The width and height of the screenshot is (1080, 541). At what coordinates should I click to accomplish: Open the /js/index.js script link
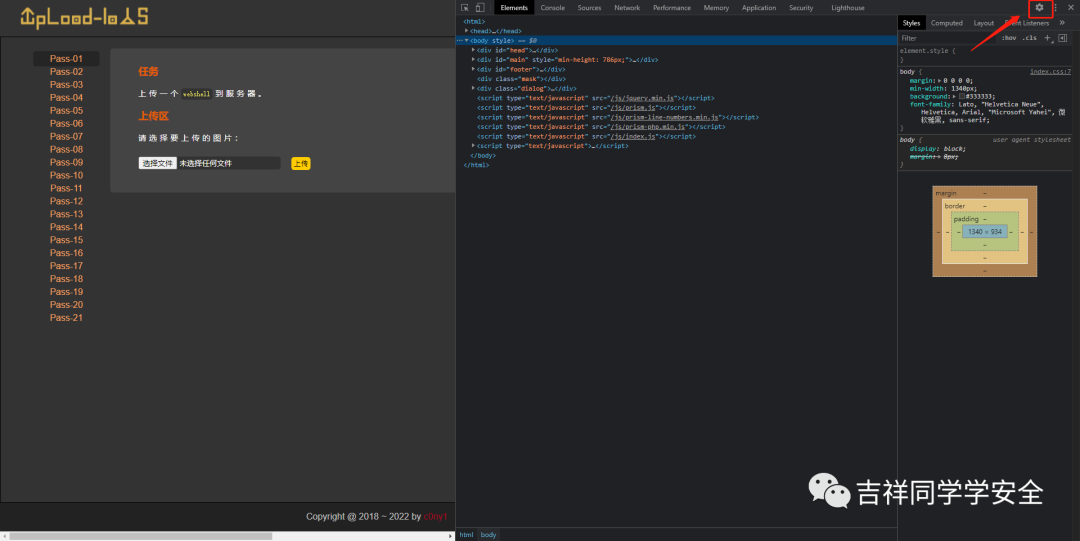pyautogui.click(x=633, y=136)
